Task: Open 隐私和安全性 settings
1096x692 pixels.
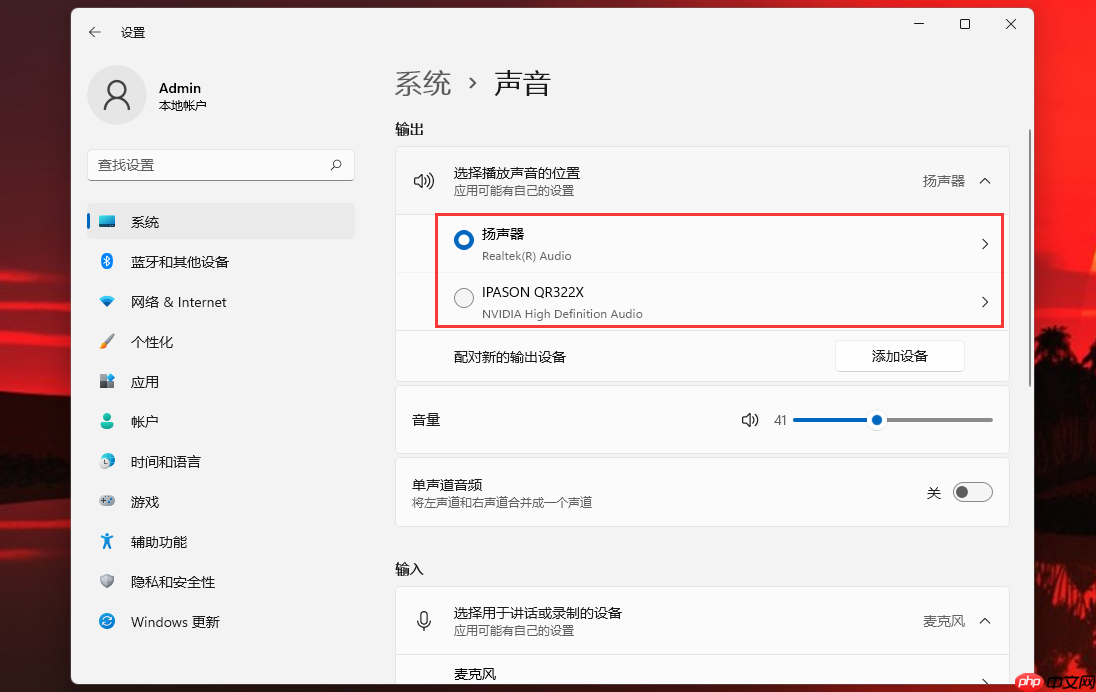Action: tap(180, 581)
